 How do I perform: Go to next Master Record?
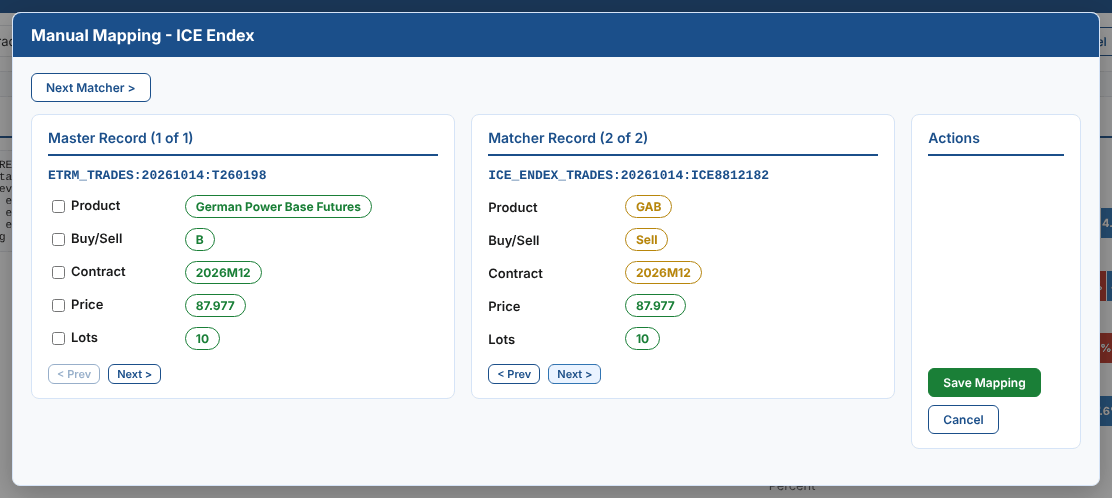[x=134, y=374]
